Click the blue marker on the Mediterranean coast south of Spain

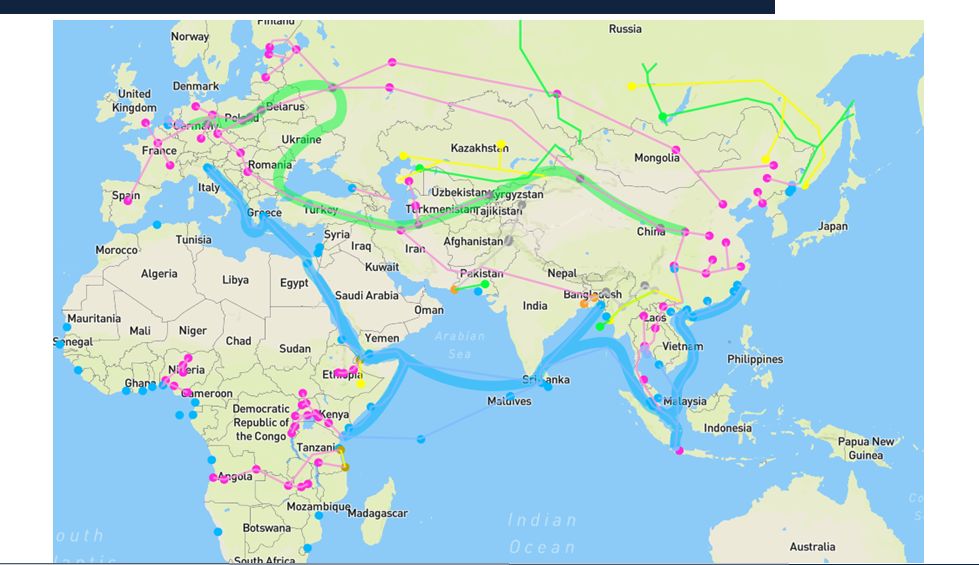point(157,224)
